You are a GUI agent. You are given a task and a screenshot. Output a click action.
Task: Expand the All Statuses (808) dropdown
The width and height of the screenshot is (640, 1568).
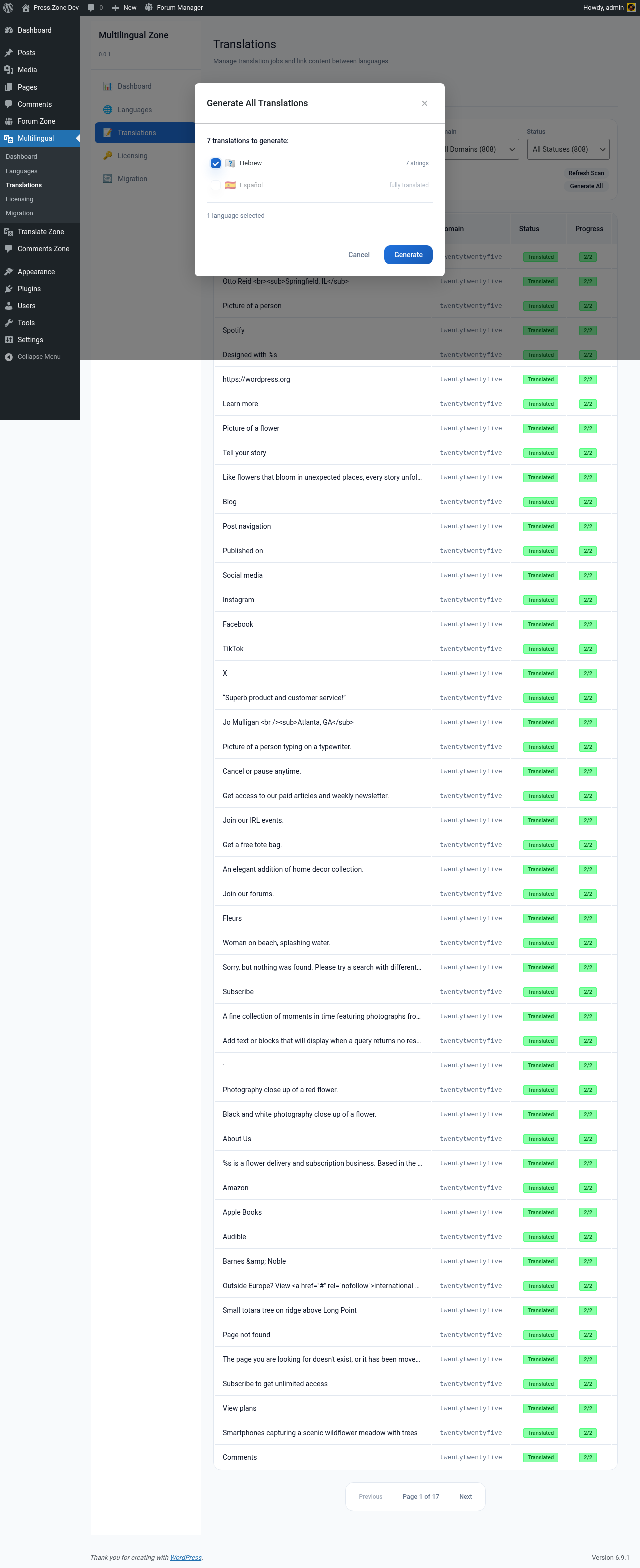coord(568,149)
